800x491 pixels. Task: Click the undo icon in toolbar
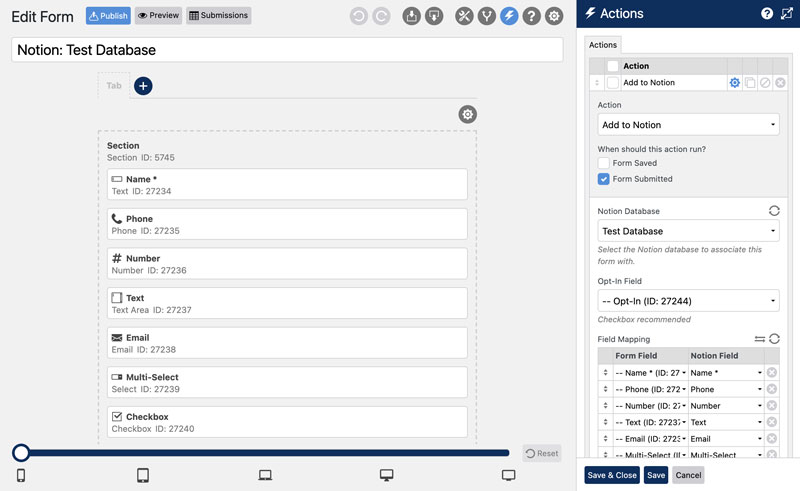click(359, 16)
